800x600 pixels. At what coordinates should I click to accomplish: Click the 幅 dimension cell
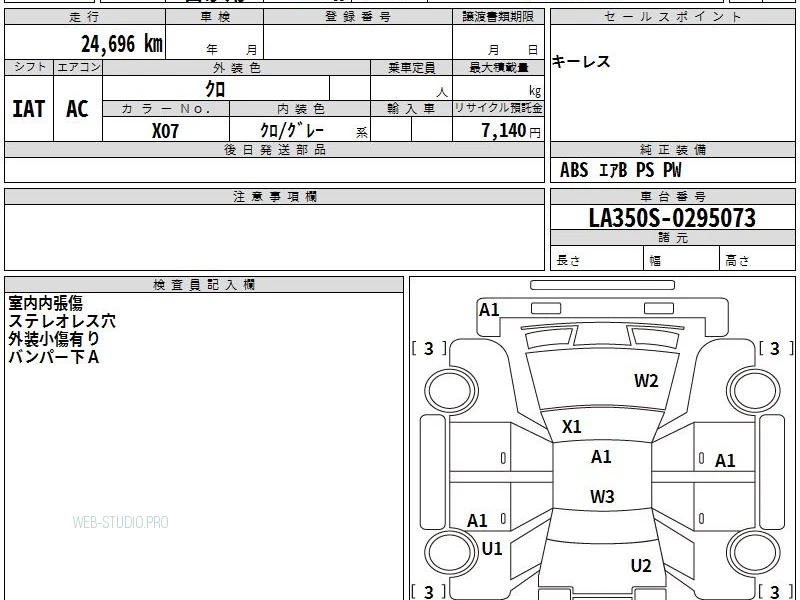(682, 258)
